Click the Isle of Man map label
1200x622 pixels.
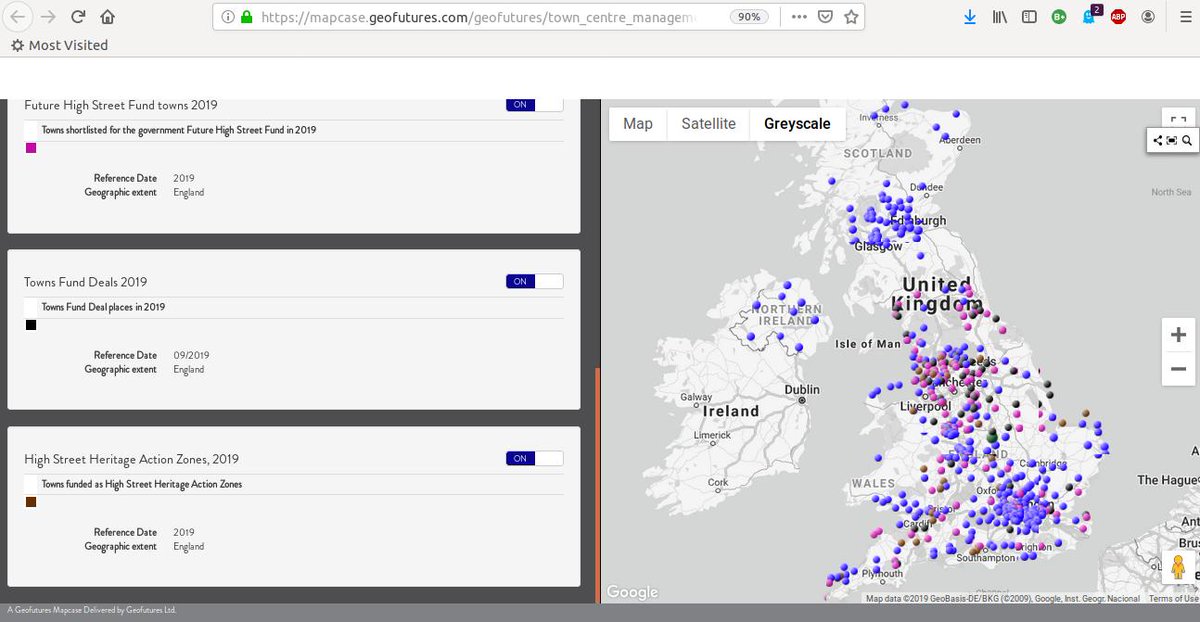868,344
